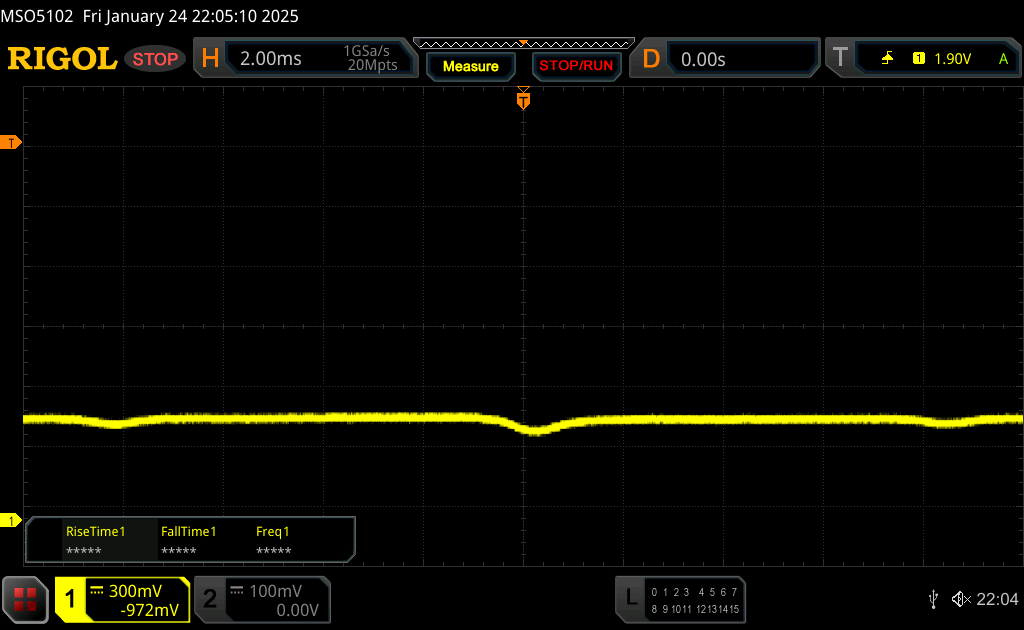Select the channel 2 0.00V offset
The image size is (1024, 630).
(x=297, y=610)
